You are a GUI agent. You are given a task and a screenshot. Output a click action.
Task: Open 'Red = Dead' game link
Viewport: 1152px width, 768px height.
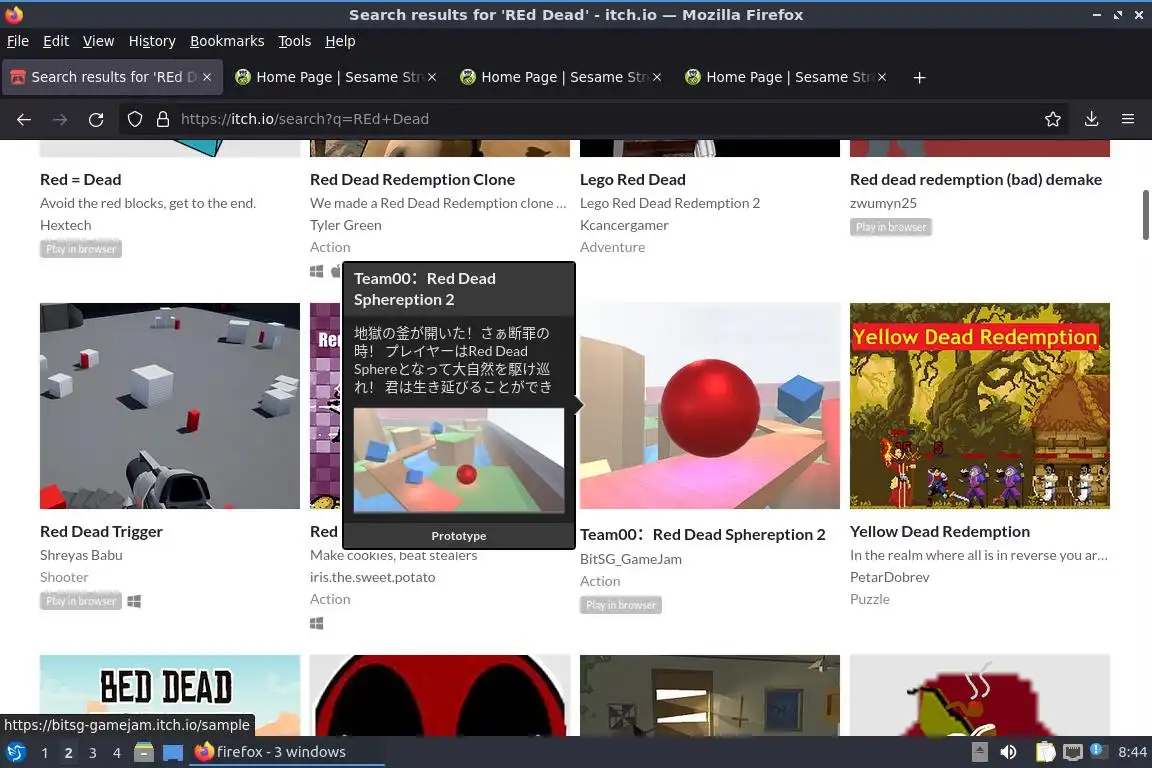point(81,179)
